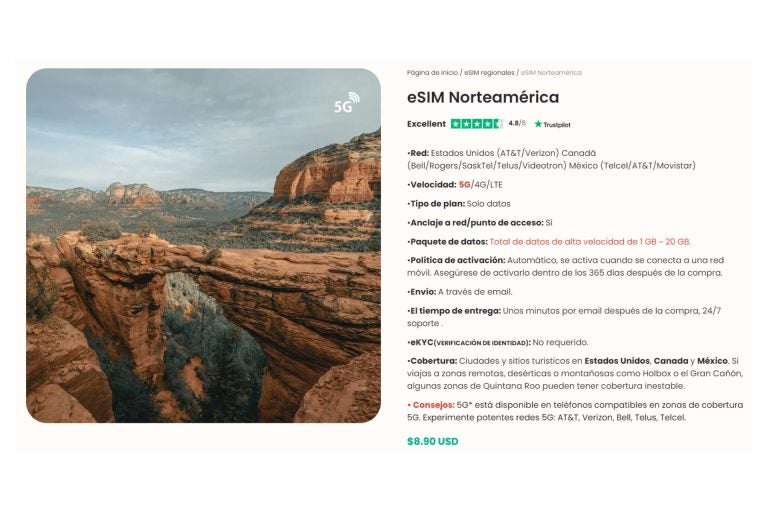Click the Tipo de plan line
This screenshot has height=512, width=768.
tap(458, 204)
